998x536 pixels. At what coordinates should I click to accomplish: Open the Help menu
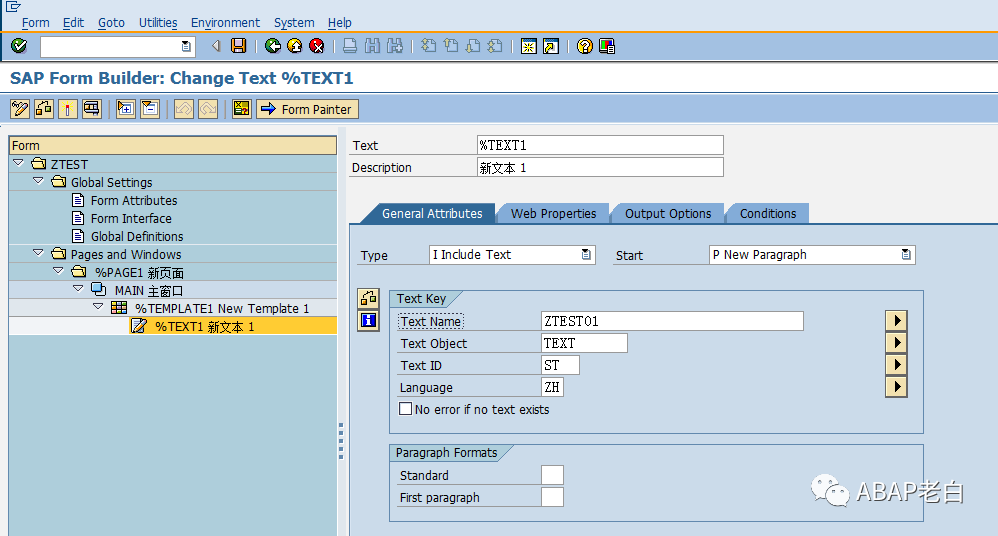(340, 22)
